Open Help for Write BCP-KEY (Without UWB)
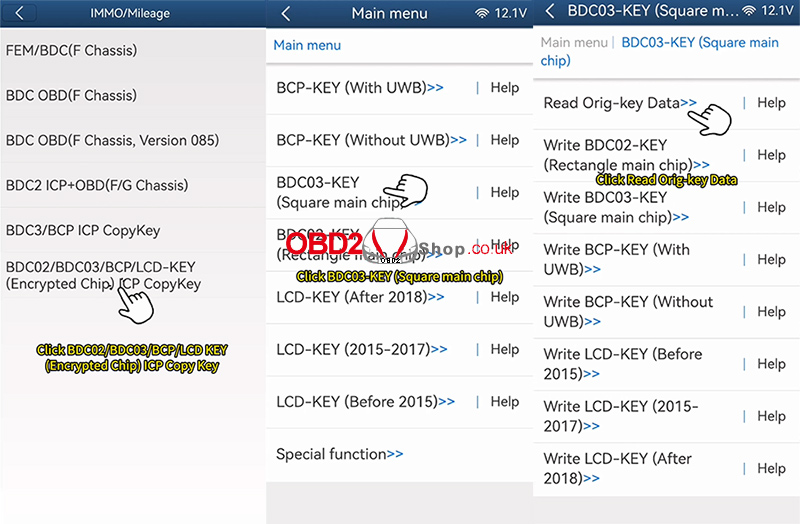This screenshot has width=800, height=524. click(x=771, y=312)
